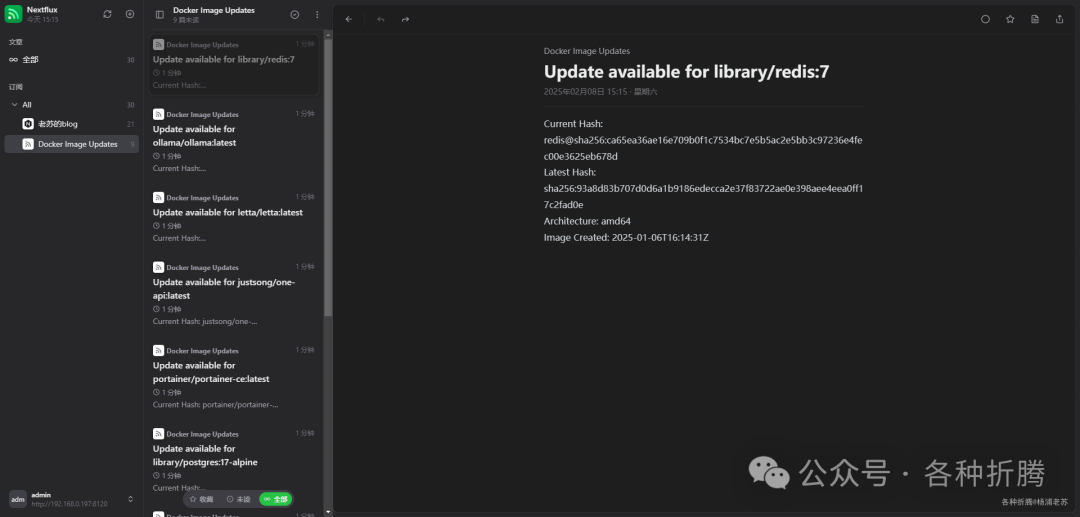
Task: Select the All subscription group
Action: coord(72,105)
